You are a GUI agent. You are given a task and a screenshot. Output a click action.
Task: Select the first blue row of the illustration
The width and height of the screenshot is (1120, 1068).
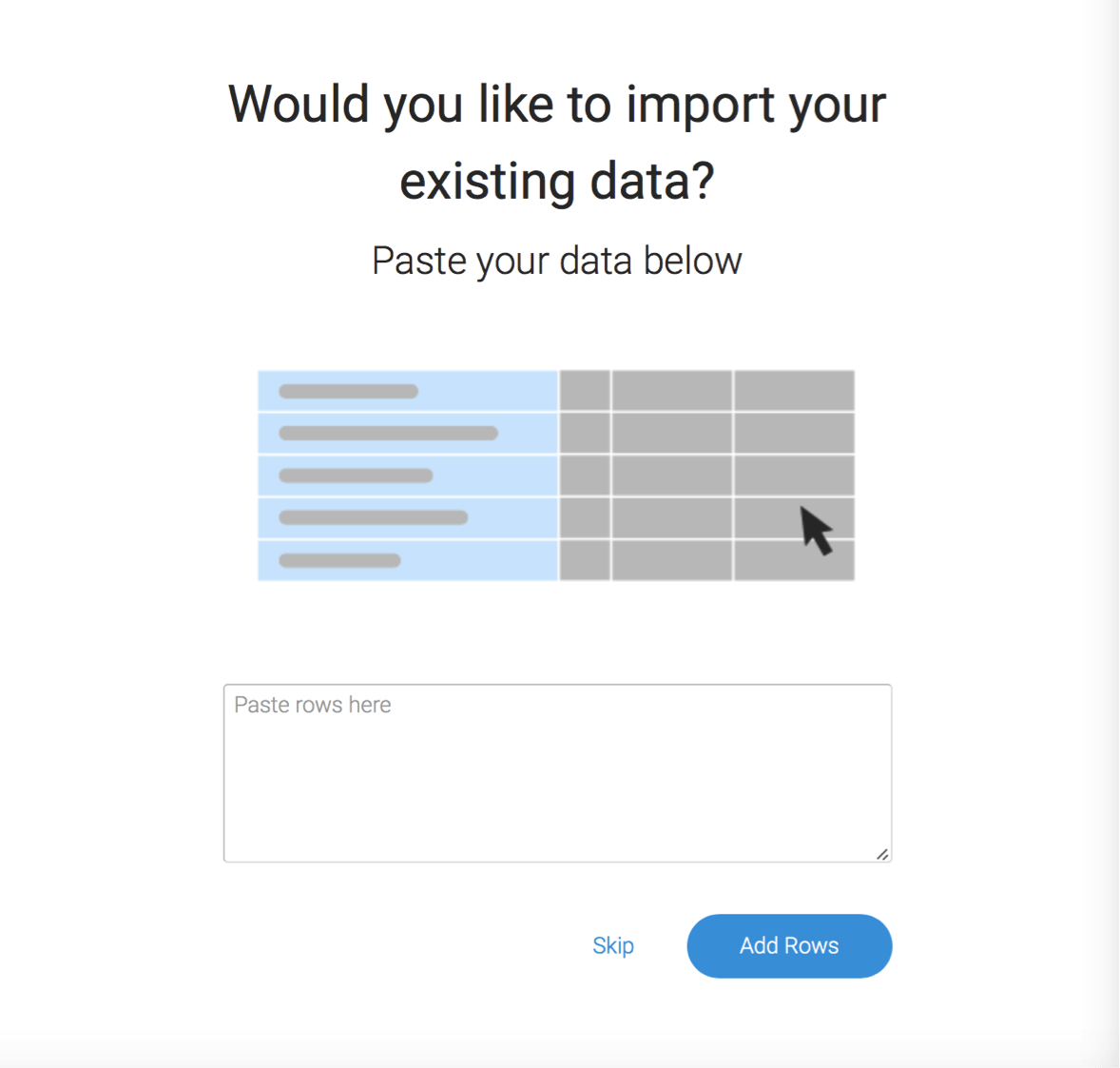(x=408, y=391)
